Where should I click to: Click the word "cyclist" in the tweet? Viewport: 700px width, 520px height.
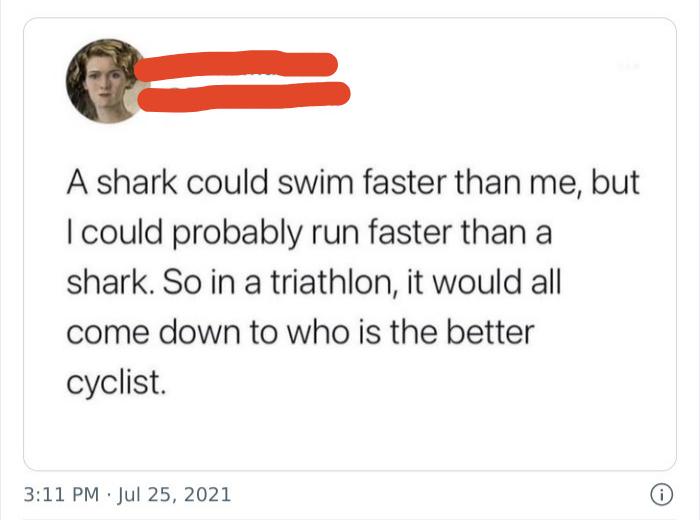112,383
